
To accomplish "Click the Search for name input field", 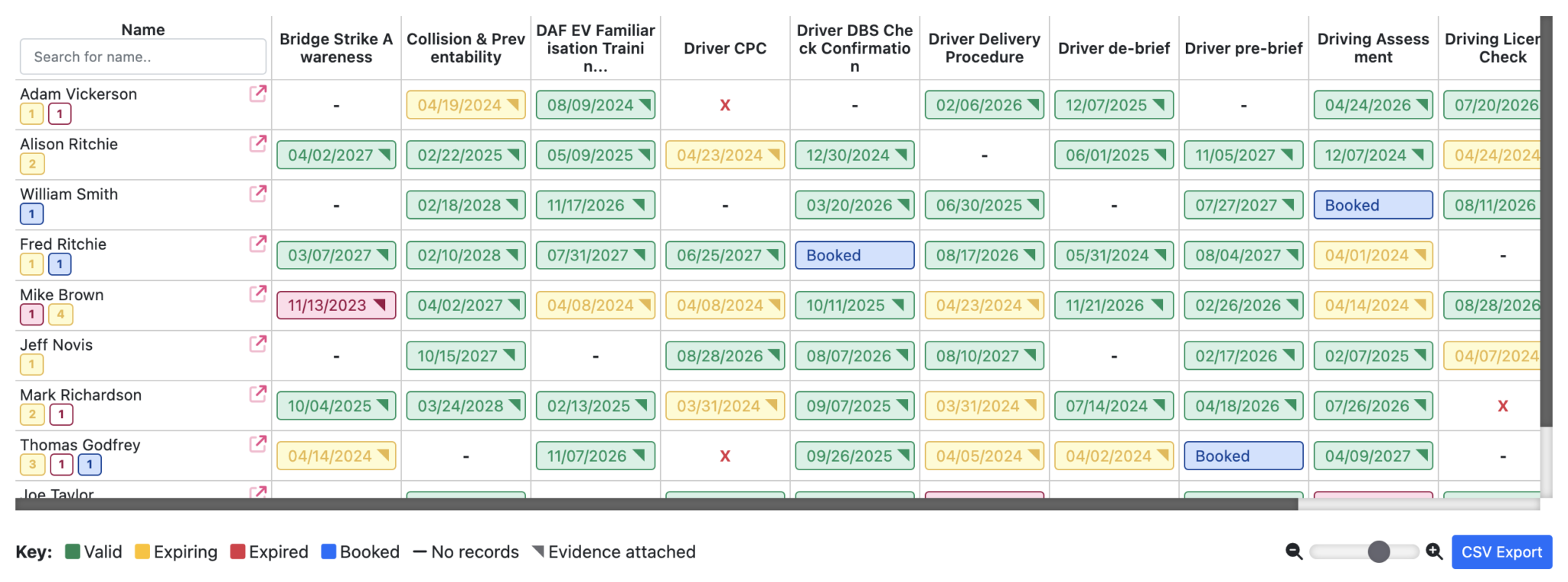I will pyautogui.click(x=143, y=57).
